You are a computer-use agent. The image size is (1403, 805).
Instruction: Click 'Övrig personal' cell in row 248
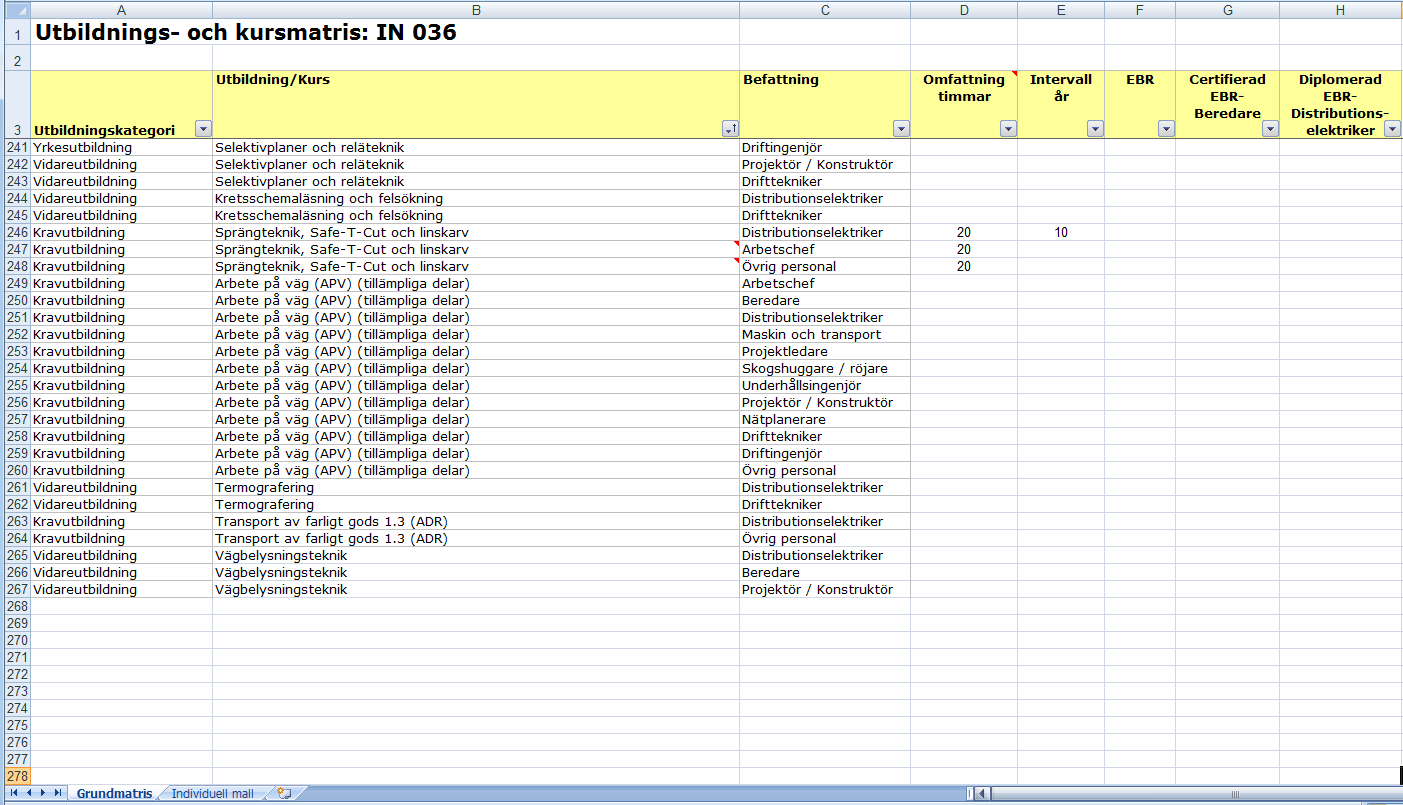coord(825,266)
